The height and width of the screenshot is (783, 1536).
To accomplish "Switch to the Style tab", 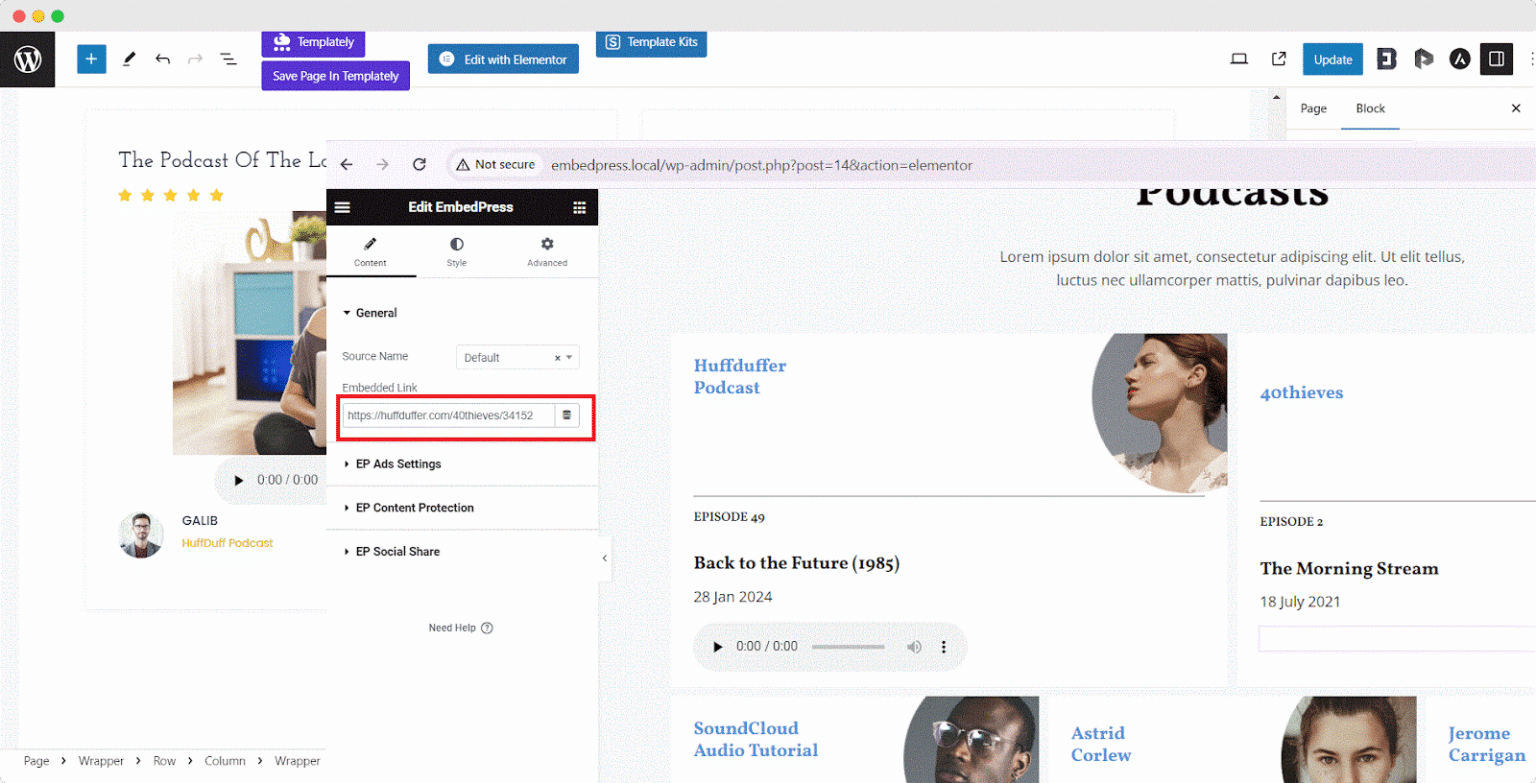I will [456, 252].
